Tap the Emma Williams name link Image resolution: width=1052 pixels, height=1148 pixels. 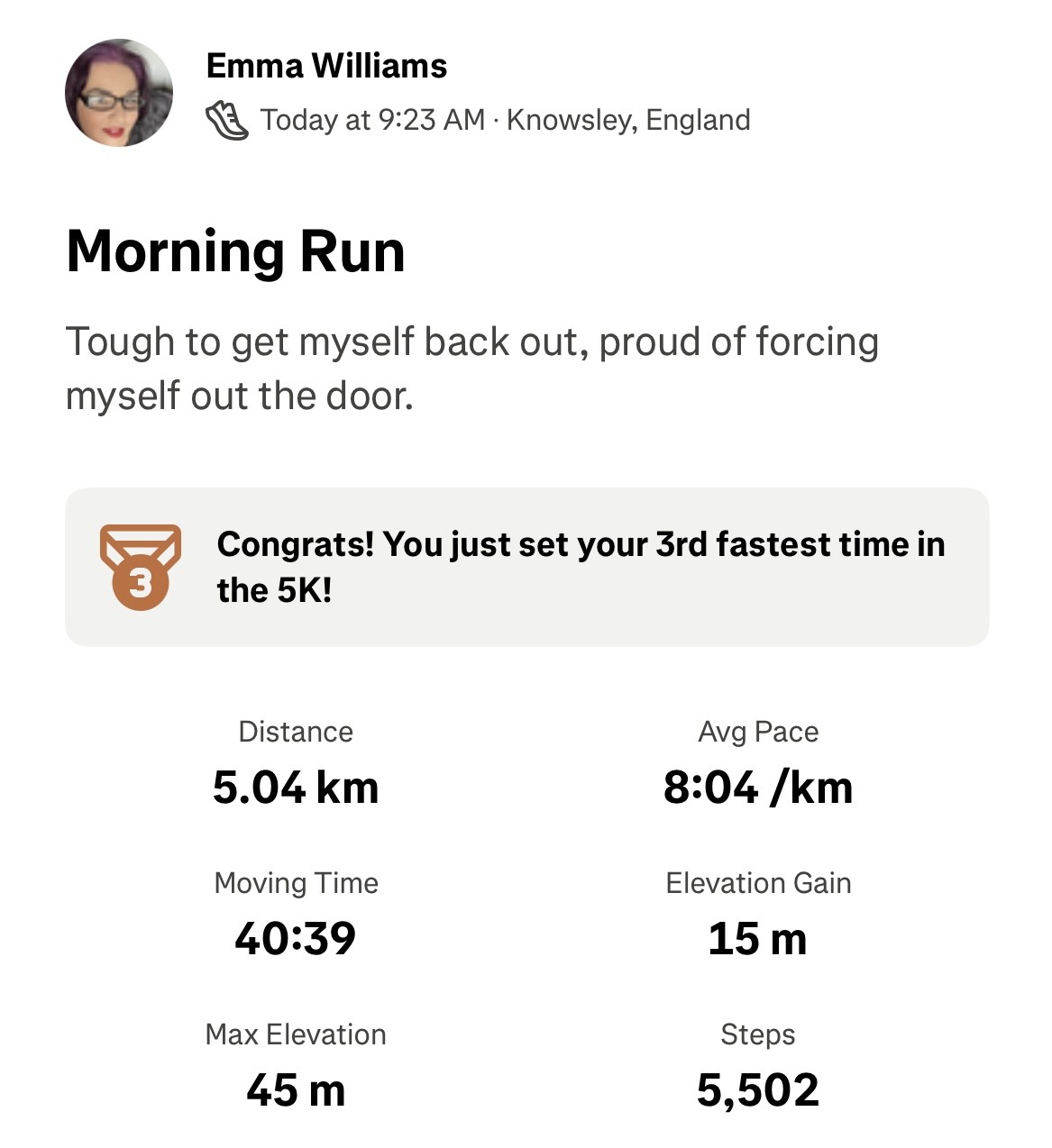tap(326, 66)
